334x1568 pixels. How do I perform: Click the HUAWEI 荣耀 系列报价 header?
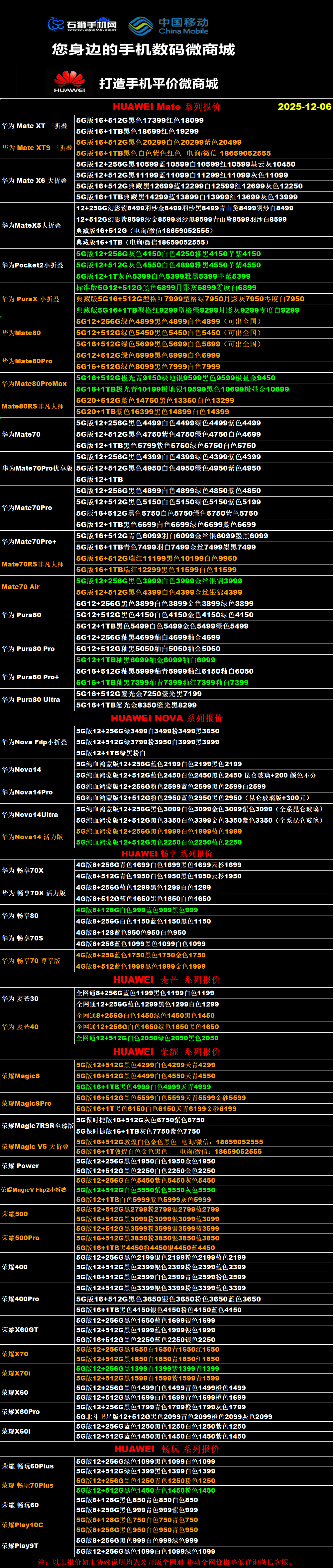(x=167, y=1052)
